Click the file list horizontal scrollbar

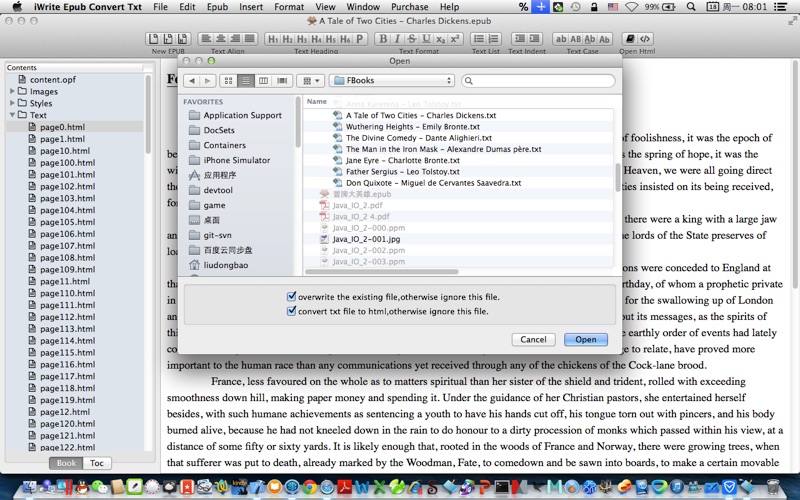pos(382,271)
